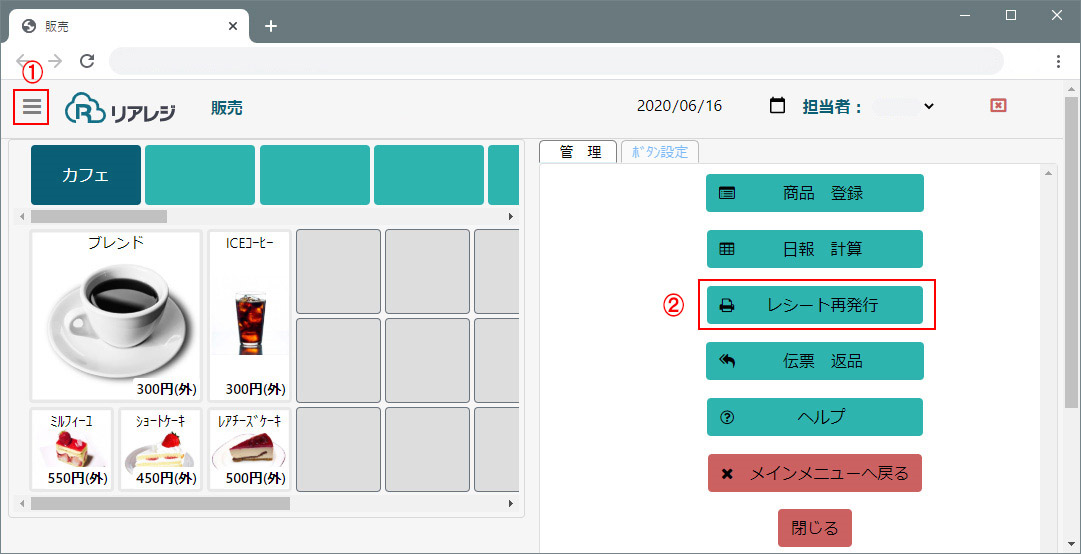Click the 日報 計算 button
This screenshot has height=554, width=1081.
[815, 249]
